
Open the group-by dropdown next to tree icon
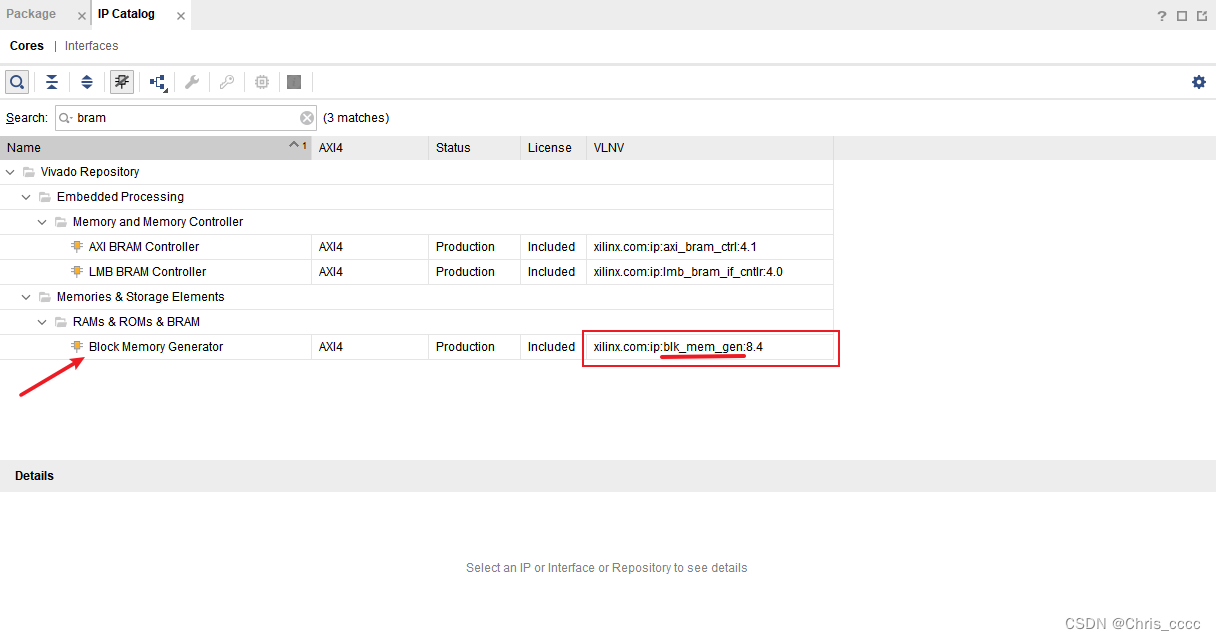pyautogui.click(x=157, y=81)
